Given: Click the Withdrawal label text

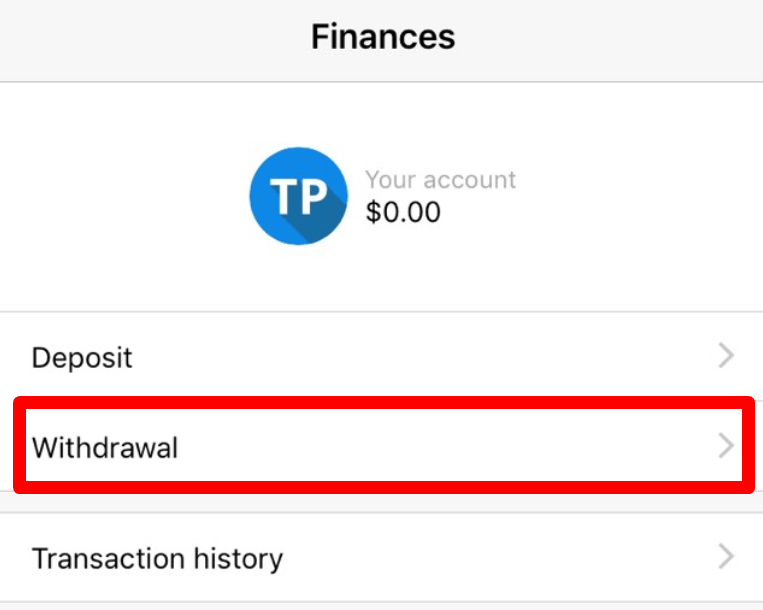Looking at the screenshot, I should pyautogui.click(x=105, y=447).
